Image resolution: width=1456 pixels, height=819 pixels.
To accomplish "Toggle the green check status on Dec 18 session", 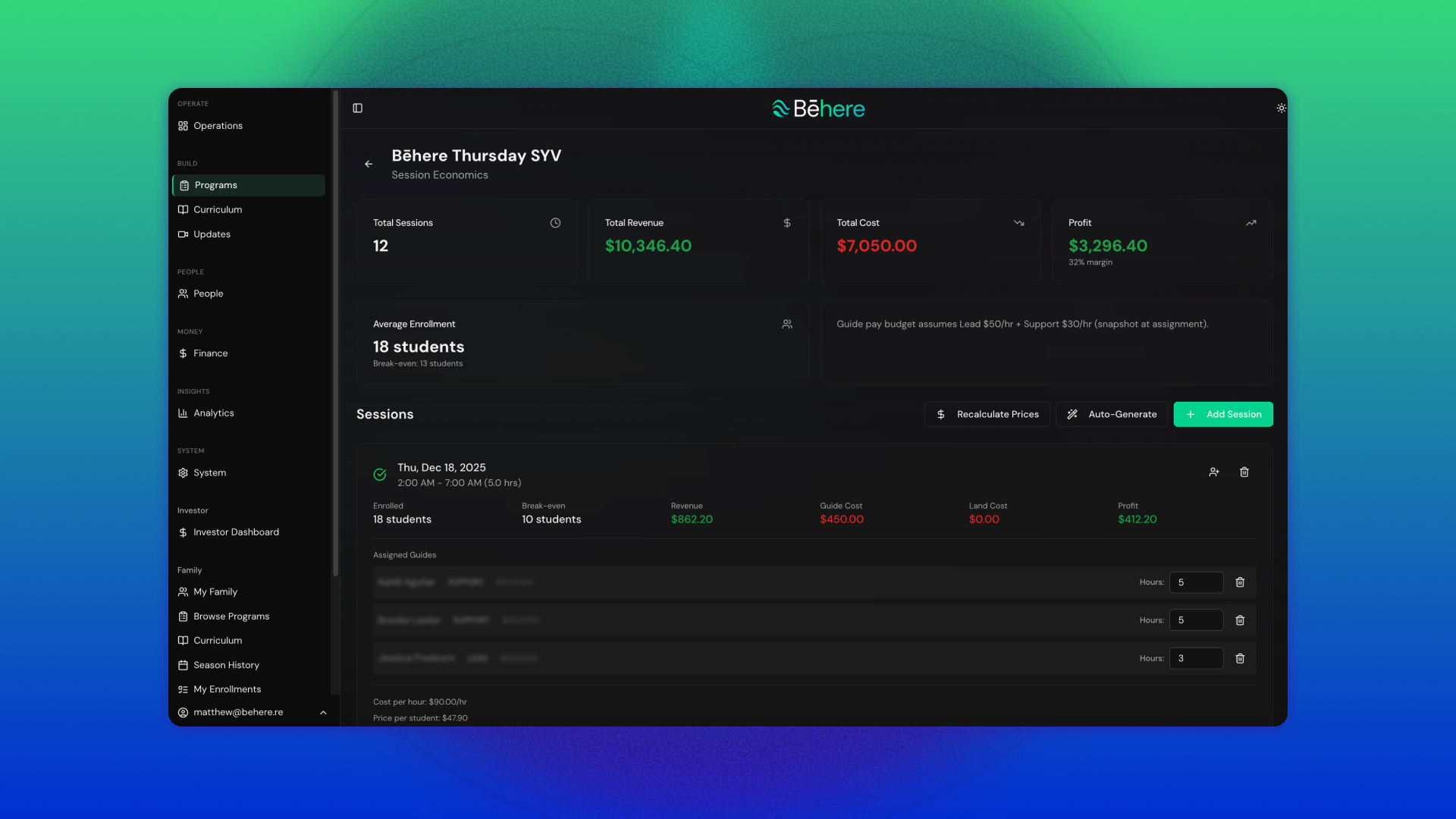I will (x=379, y=474).
